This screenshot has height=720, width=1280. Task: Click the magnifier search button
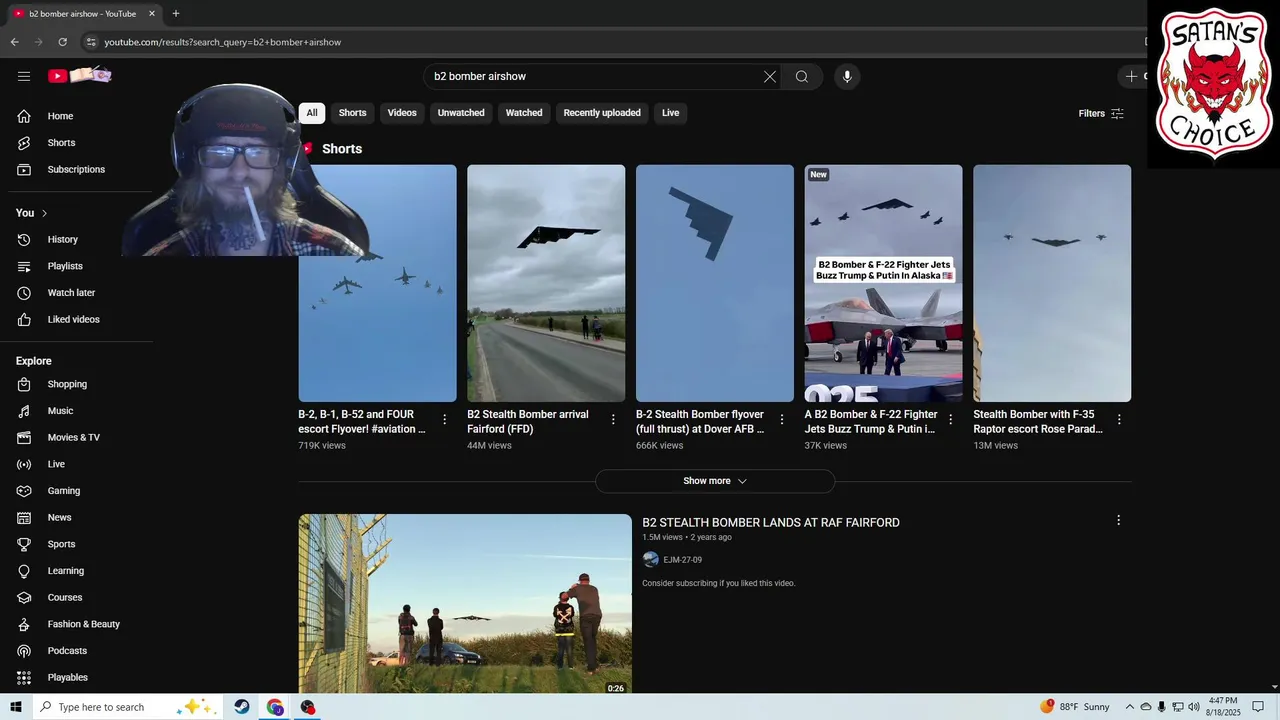(802, 77)
